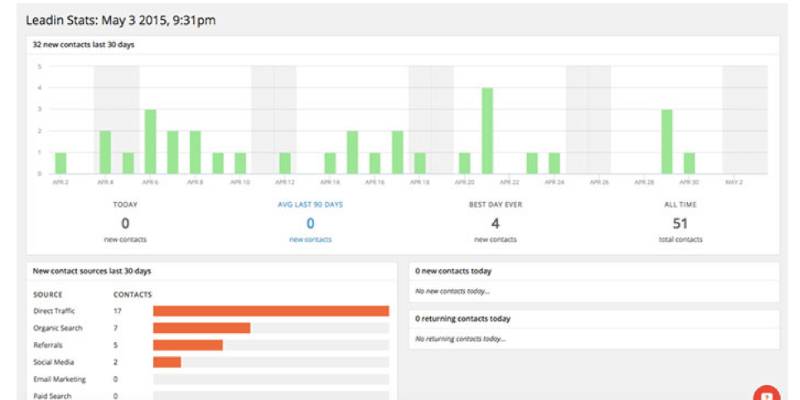Open the 0 returning contacts today panel header
Screen dimensions: 800x400
pyautogui.click(x=594, y=319)
